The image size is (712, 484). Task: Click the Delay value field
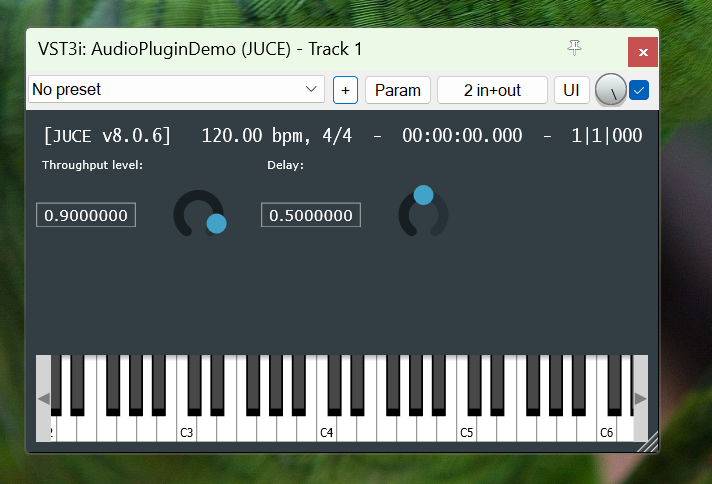point(311,215)
